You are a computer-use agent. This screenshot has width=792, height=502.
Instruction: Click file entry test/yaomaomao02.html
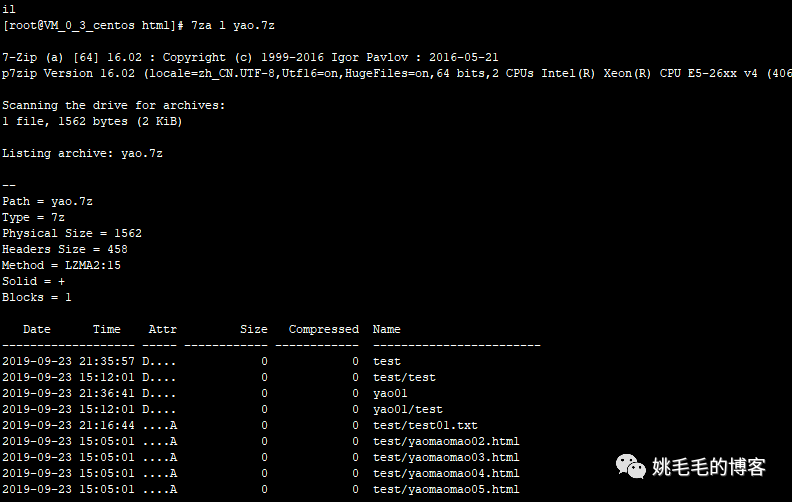tap(446, 441)
